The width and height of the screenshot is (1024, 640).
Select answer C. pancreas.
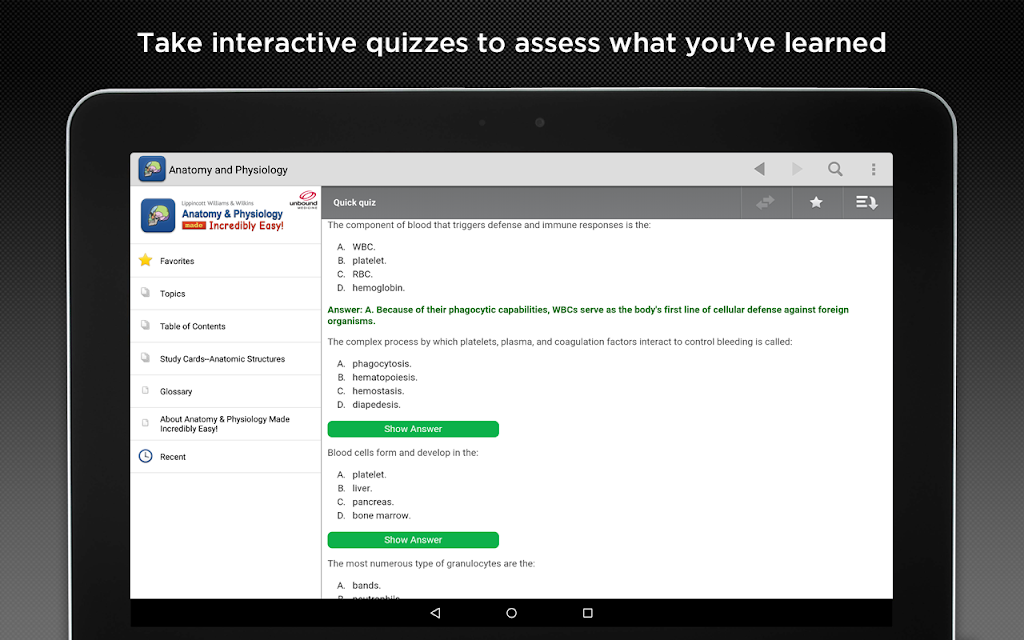pyautogui.click(x=366, y=502)
